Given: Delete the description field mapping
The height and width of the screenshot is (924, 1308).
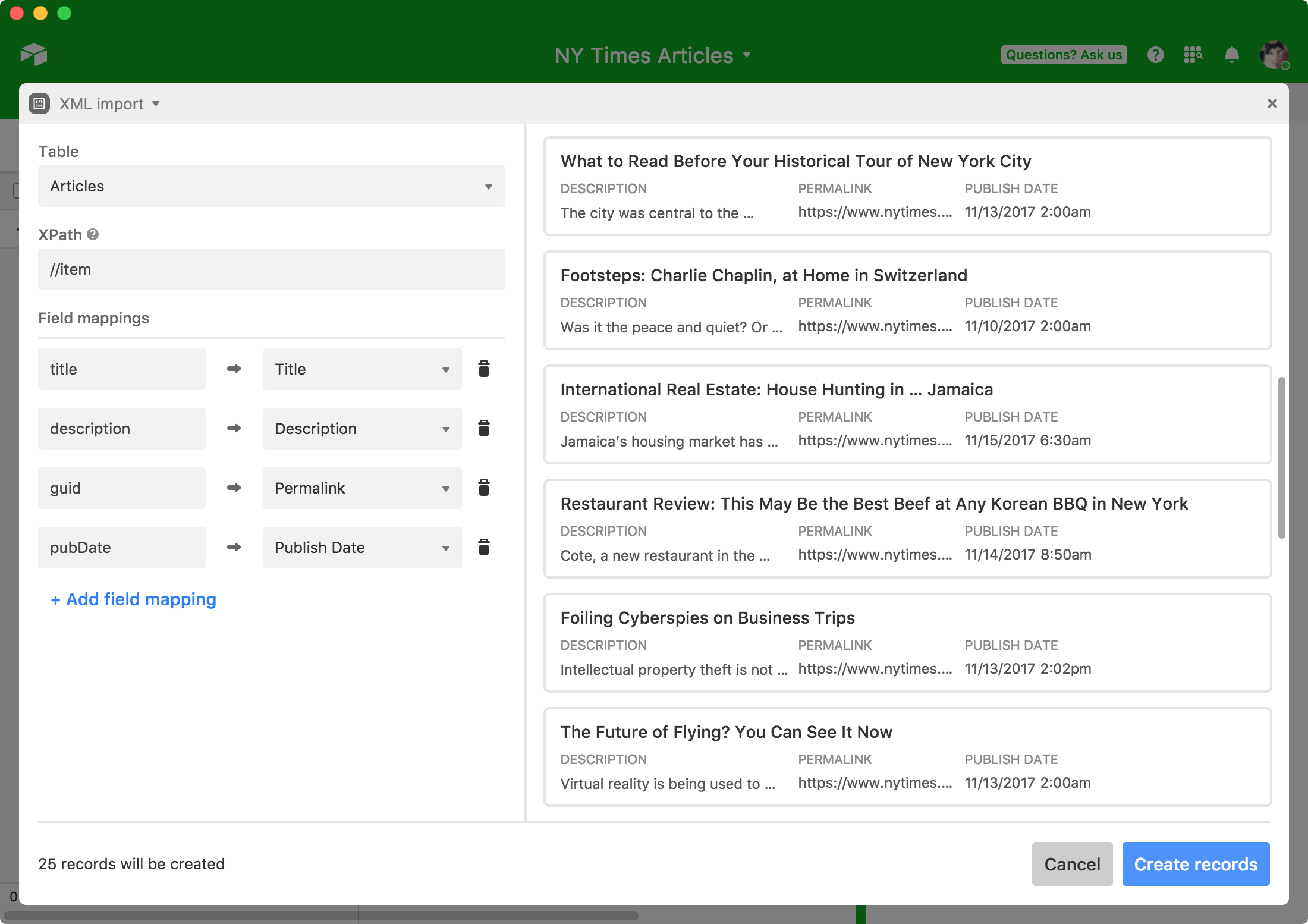Looking at the screenshot, I should 484,429.
